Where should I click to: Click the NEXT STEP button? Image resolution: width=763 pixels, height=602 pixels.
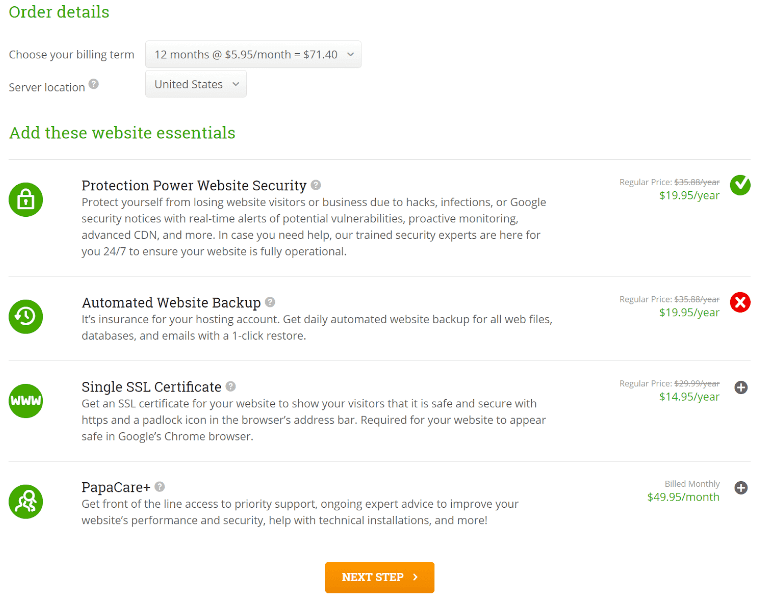(380, 577)
